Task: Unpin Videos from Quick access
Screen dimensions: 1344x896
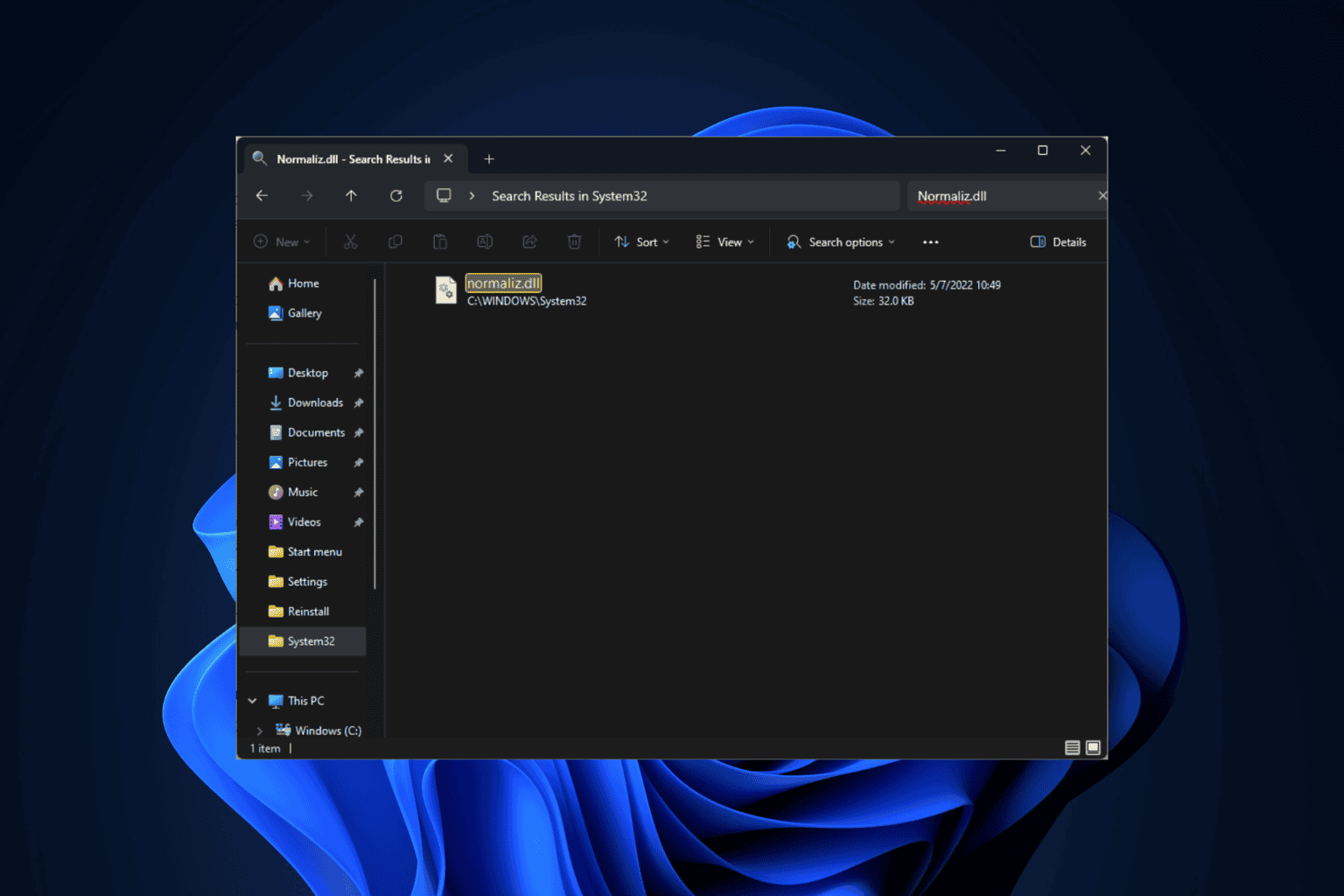Action: pyautogui.click(x=359, y=522)
